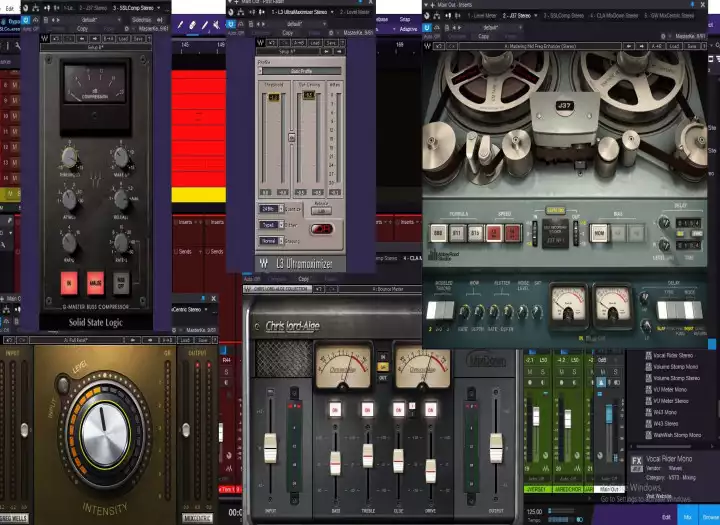Select the Paint pencil tool in the toolbar
The image size is (720, 525).
pyautogui.click(x=180, y=25)
